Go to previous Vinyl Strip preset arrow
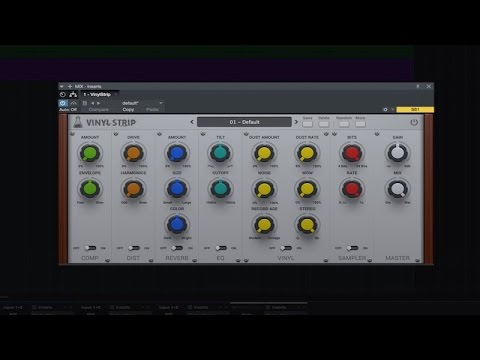 coord(192,122)
